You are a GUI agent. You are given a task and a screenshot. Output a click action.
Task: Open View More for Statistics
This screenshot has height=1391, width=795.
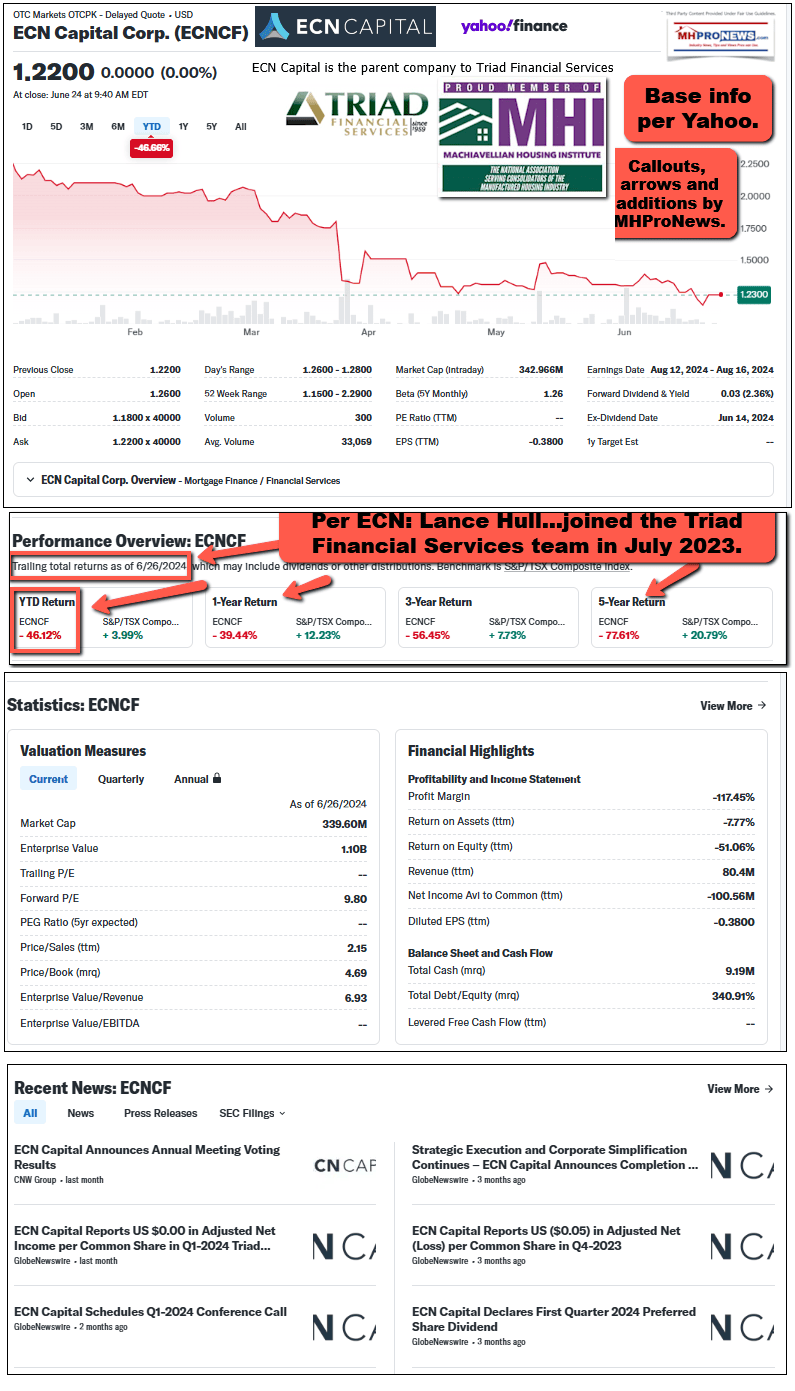tap(733, 706)
